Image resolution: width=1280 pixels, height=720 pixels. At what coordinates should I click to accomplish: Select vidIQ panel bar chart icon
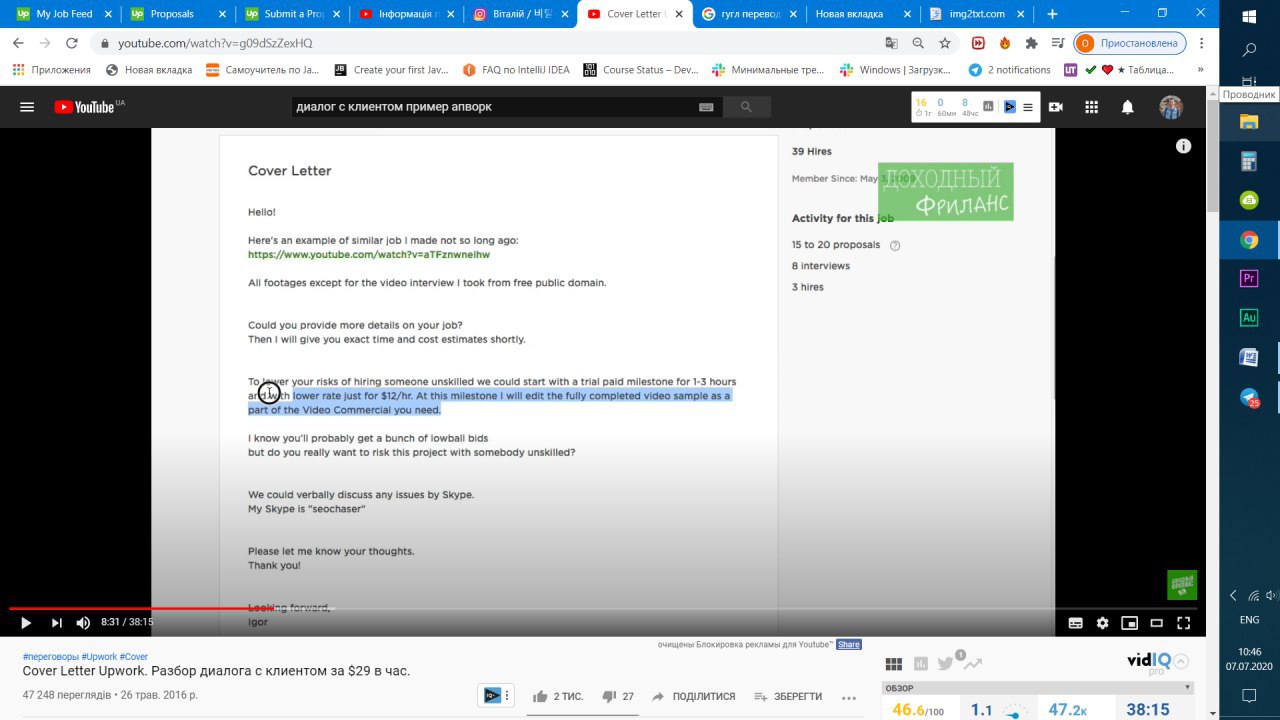tap(920, 664)
